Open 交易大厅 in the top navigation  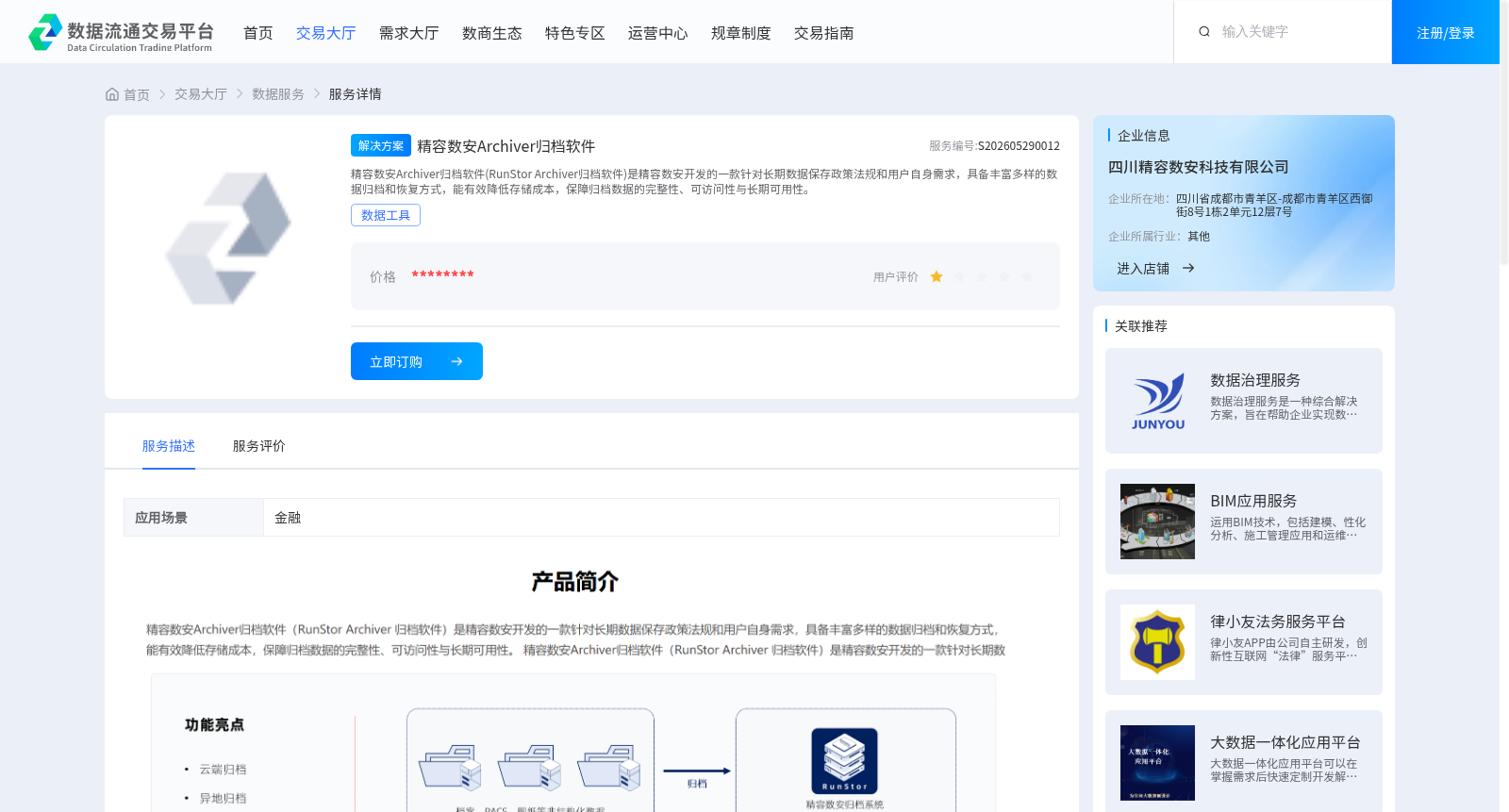click(326, 33)
